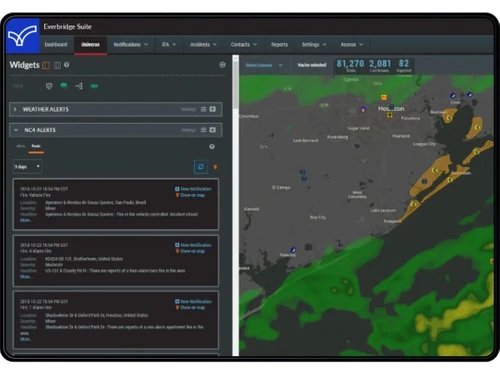This screenshot has height=375, width=500.
Task: Go to the Dashboard tab
Action: pos(56,44)
